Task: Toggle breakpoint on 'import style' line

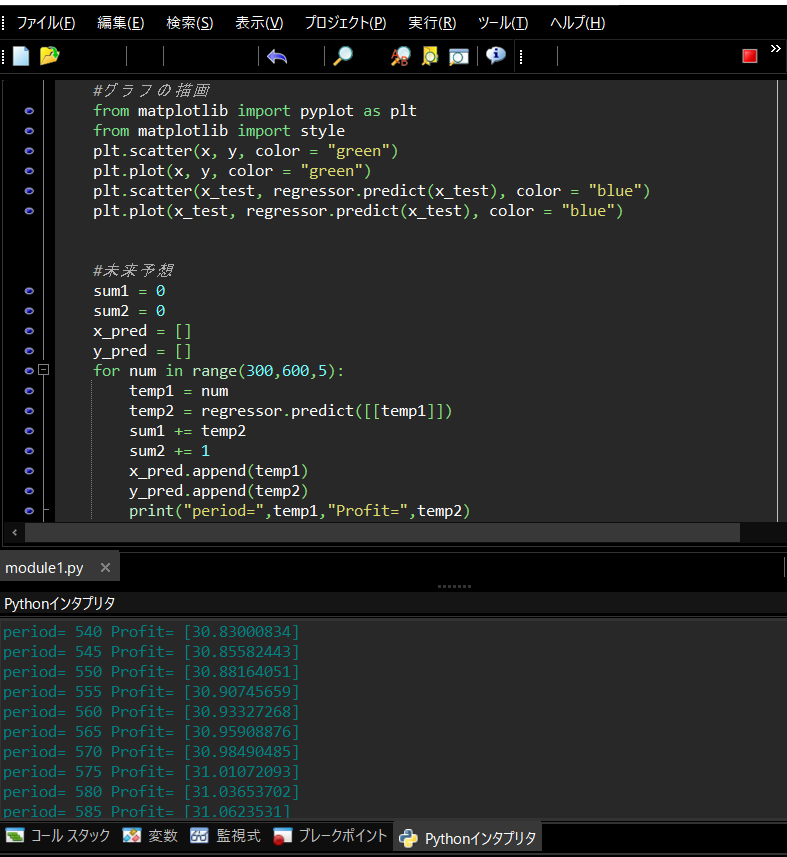Action: [30, 131]
